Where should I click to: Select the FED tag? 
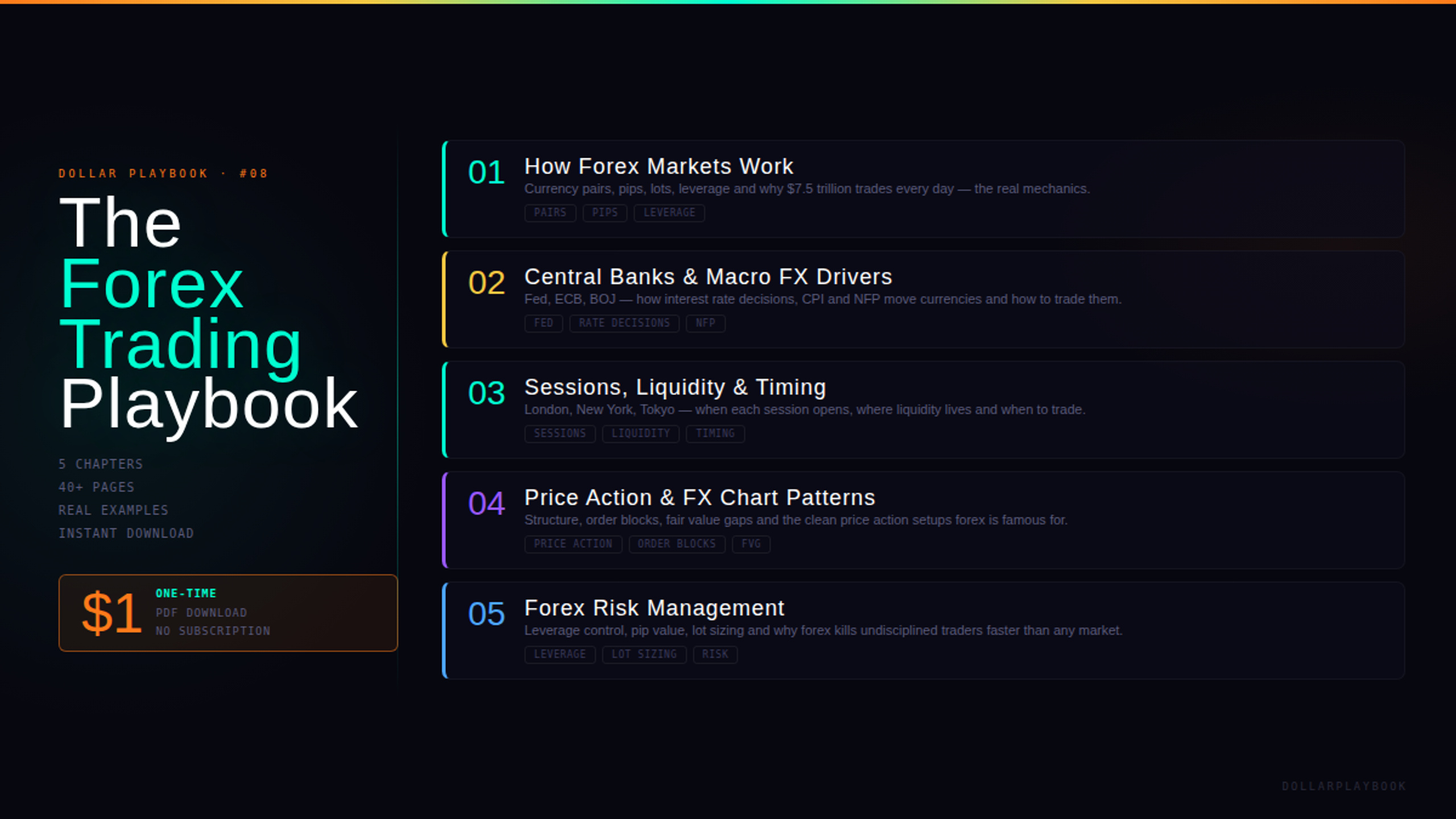point(543,323)
